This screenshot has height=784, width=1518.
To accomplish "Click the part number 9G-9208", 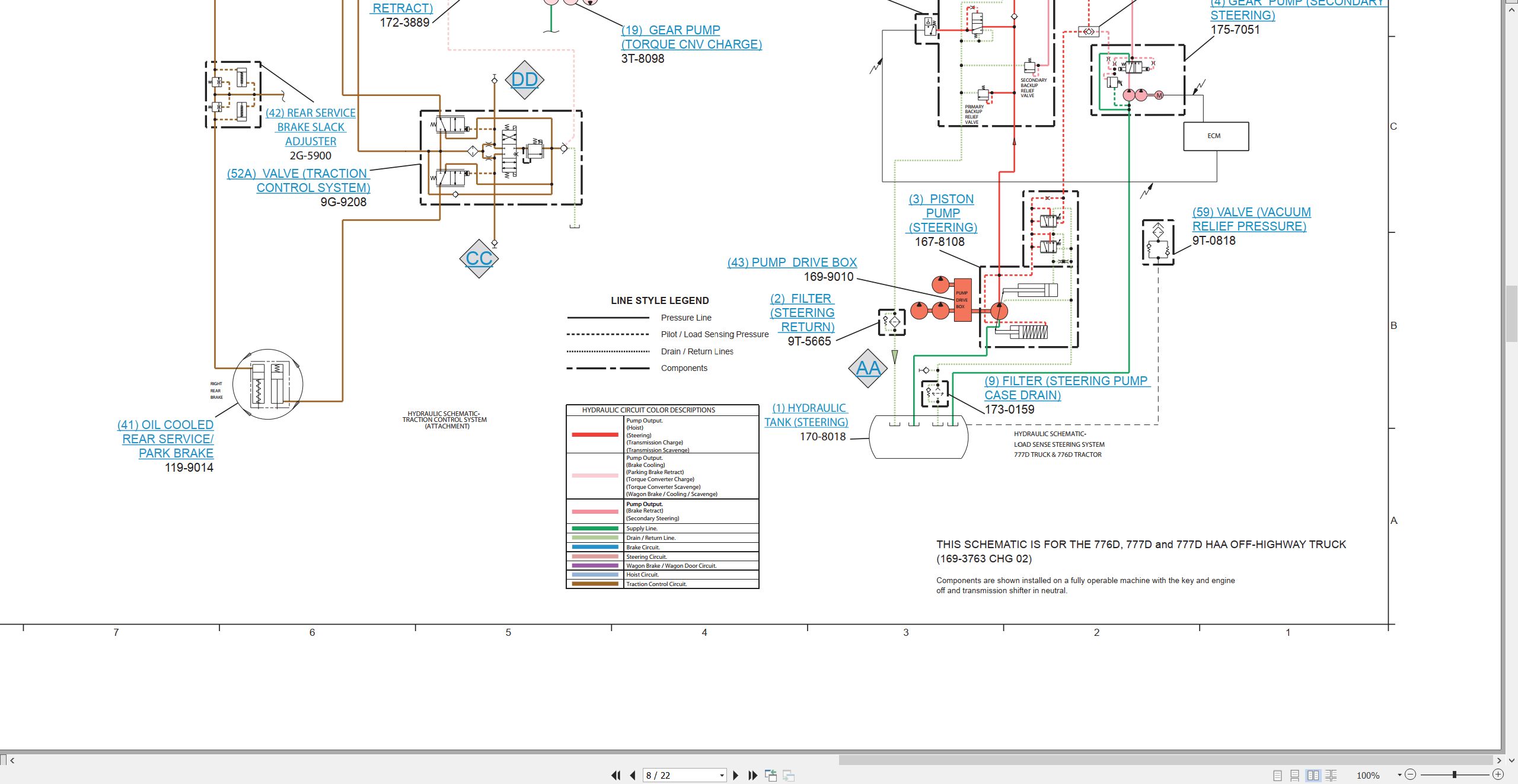I will click(x=343, y=202).
